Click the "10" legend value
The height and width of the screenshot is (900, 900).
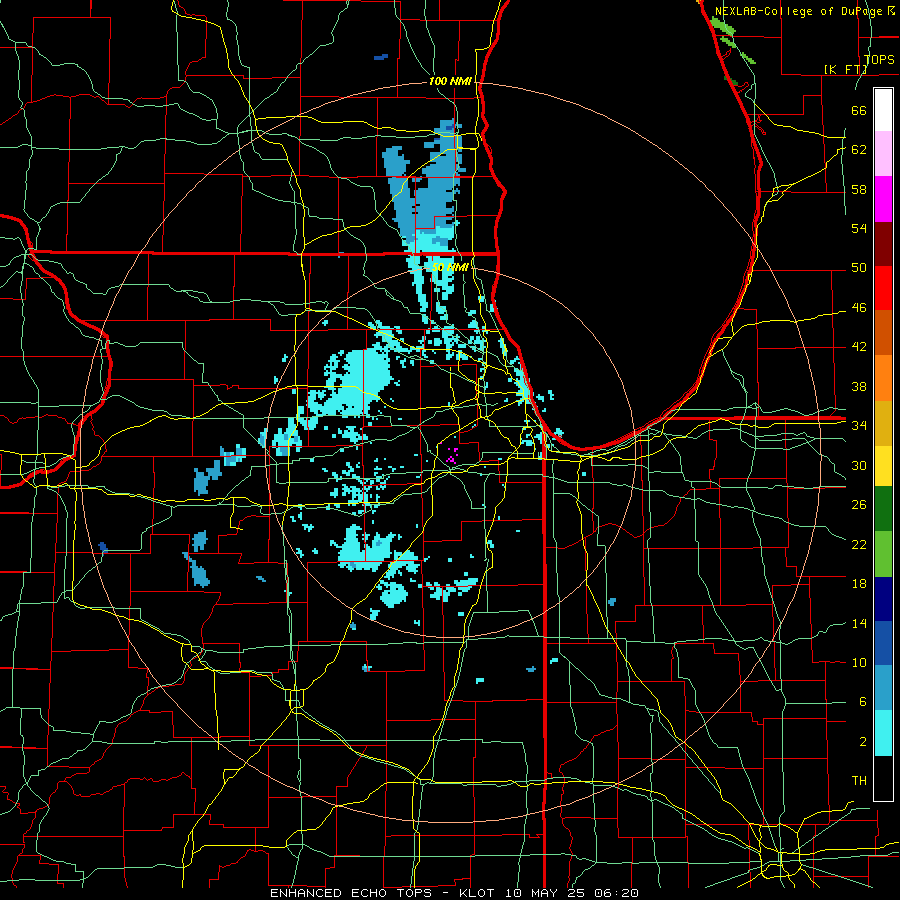[859, 662]
